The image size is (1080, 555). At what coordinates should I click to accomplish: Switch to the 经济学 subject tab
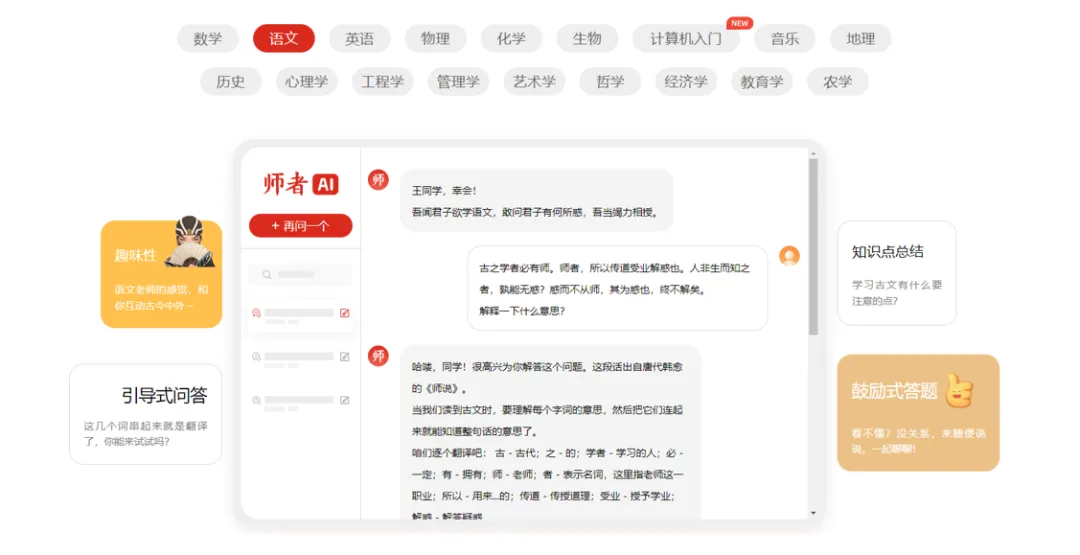pos(686,82)
